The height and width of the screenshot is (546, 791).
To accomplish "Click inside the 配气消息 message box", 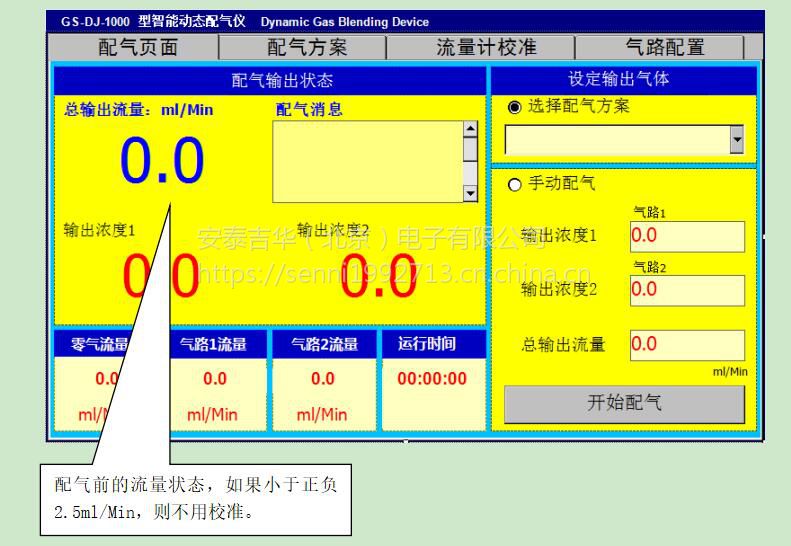I will pyautogui.click(x=367, y=161).
